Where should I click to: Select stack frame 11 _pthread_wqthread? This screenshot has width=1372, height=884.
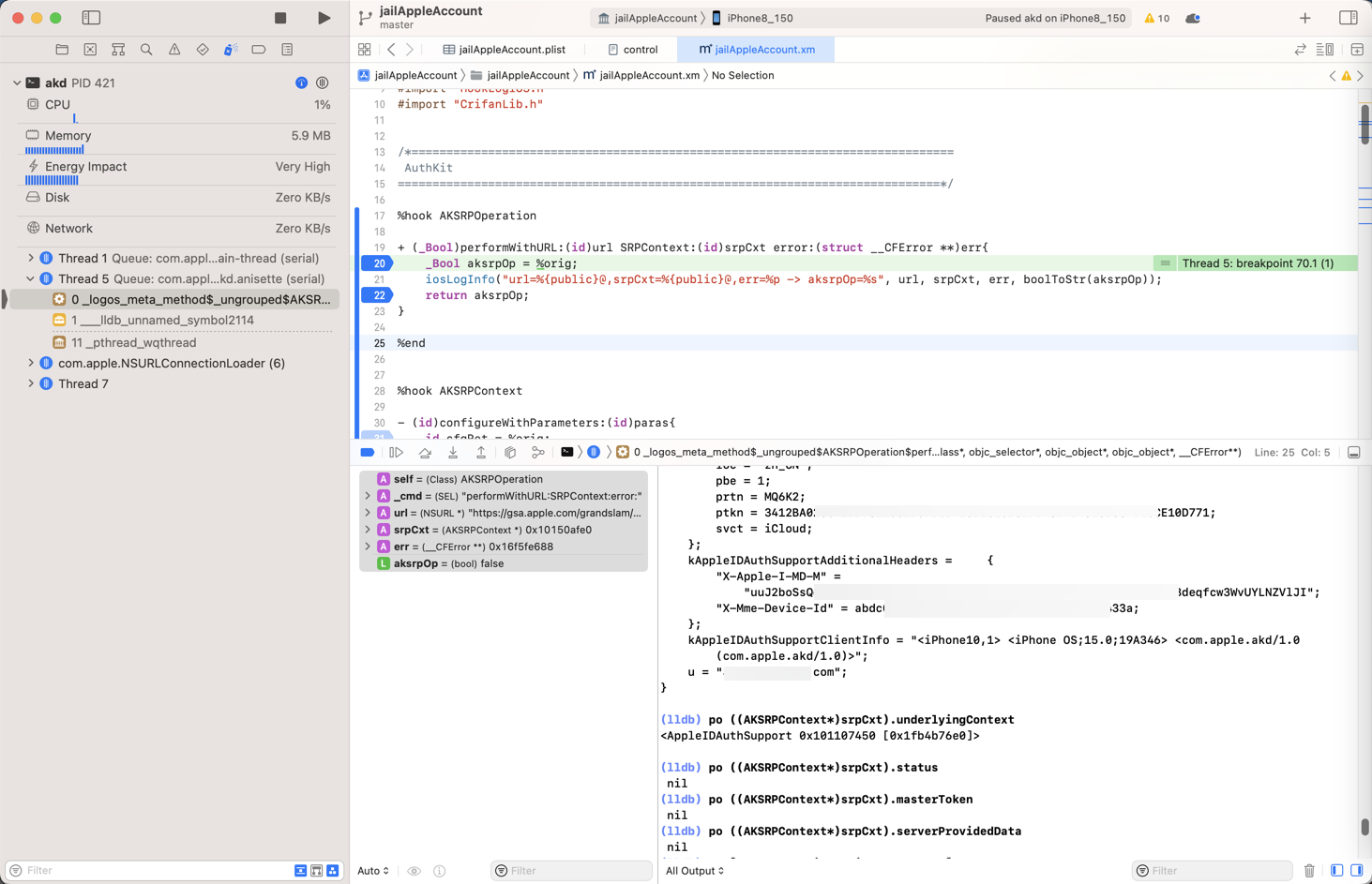click(133, 343)
